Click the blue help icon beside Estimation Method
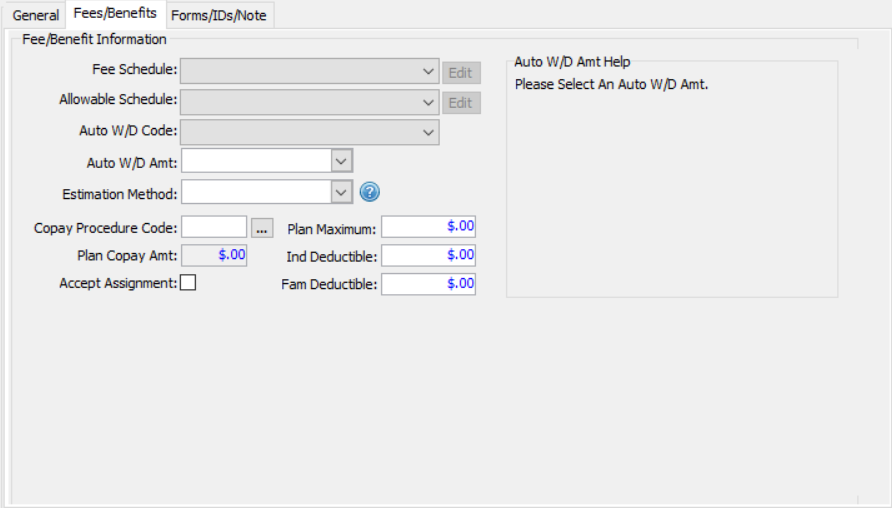This screenshot has width=892, height=508. tap(370, 192)
